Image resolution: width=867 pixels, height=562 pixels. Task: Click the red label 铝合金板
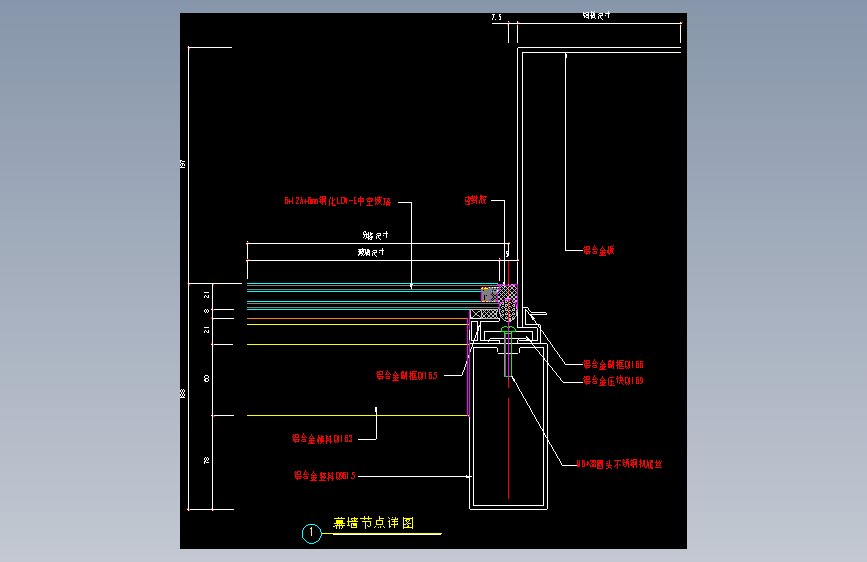(x=599, y=251)
